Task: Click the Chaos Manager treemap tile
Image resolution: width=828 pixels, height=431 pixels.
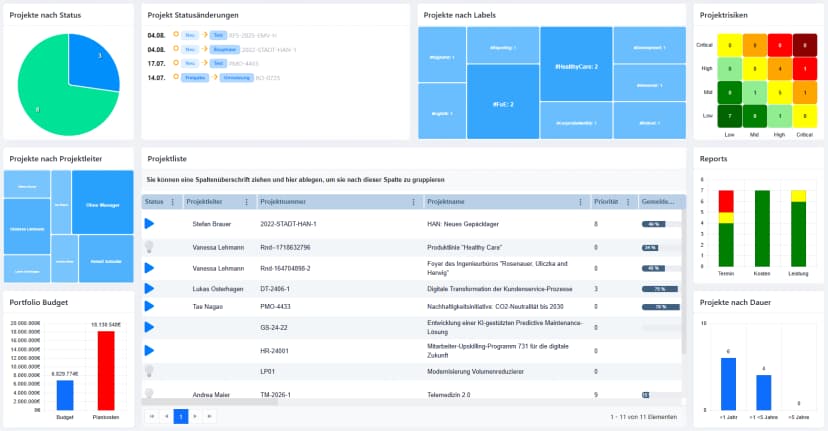Action: click(102, 202)
